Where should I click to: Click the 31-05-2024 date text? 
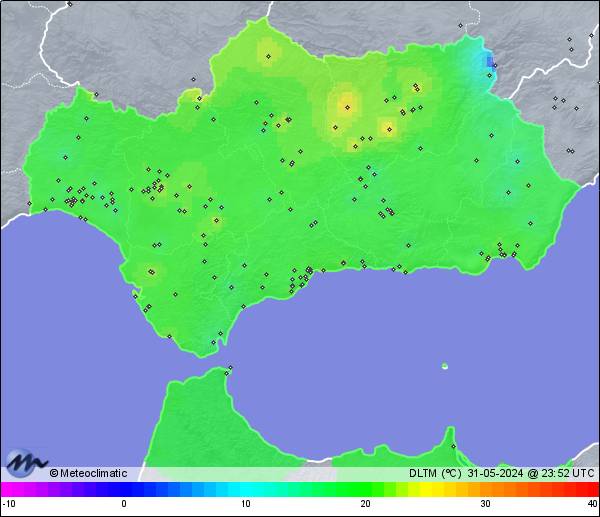(x=495, y=473)
